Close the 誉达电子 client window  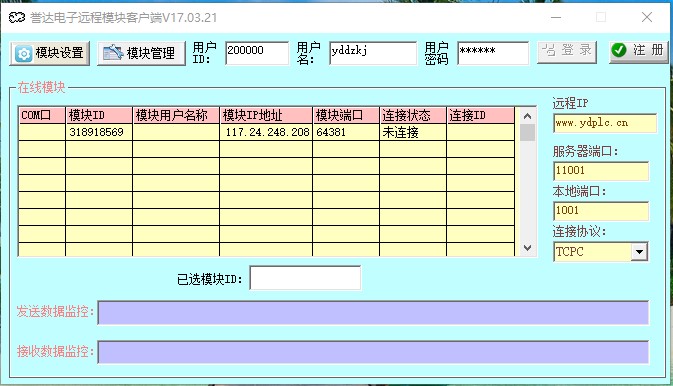click(x=647, y=18)
